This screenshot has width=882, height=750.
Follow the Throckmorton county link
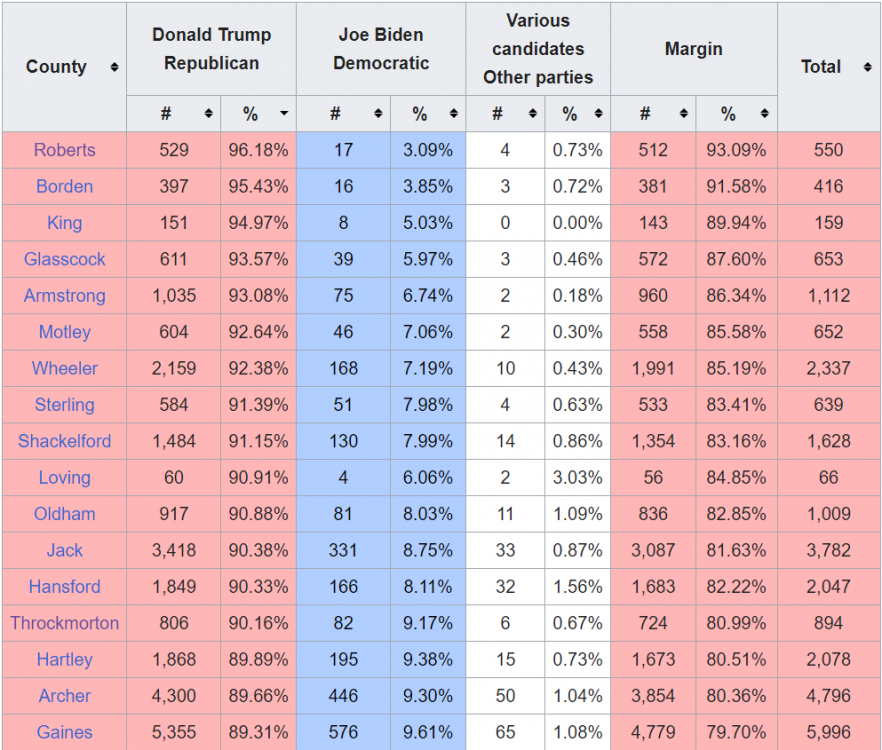(64, 623)
